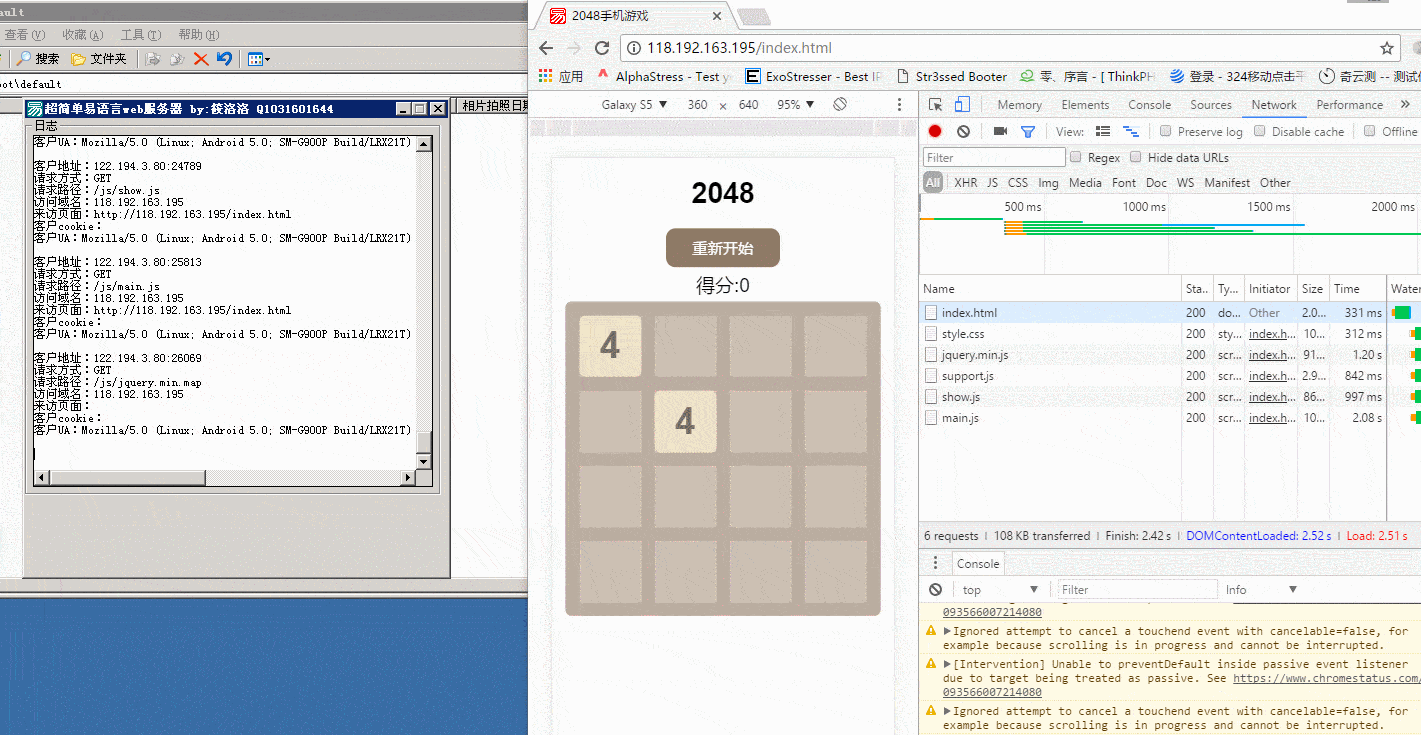
Task: Reload the page in Chrome
Action: click(x=602, y=48)
